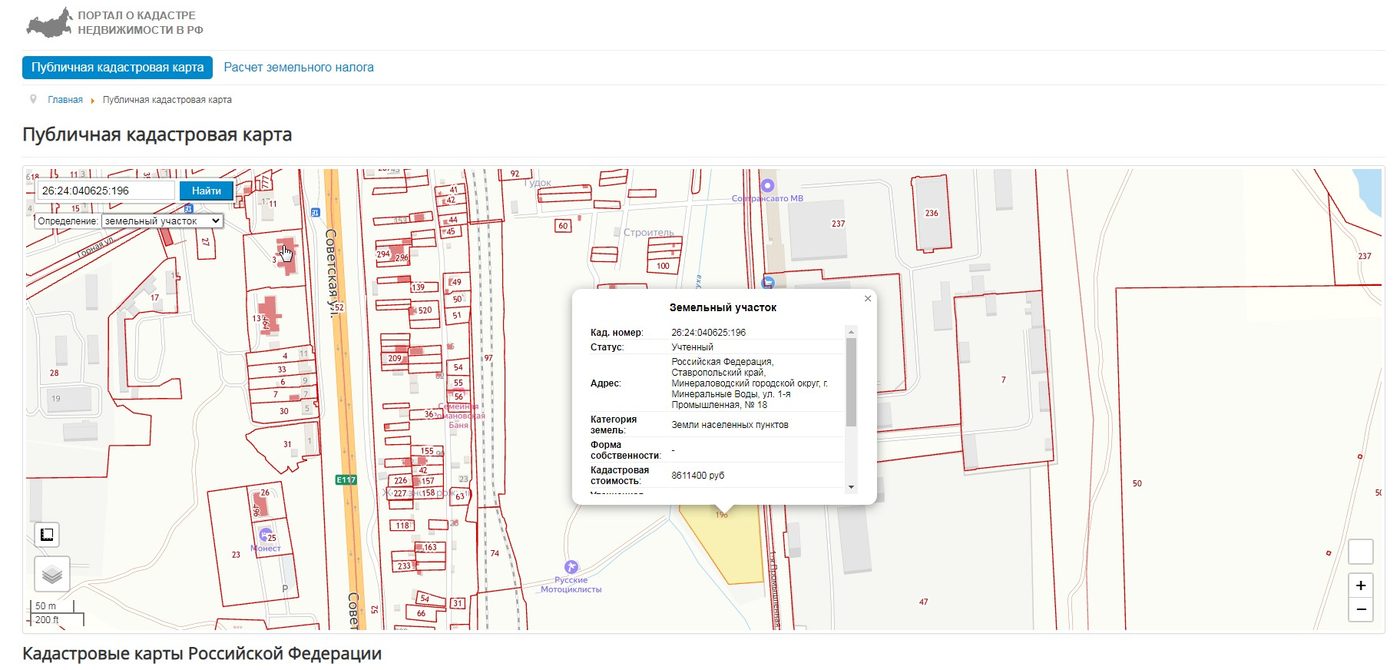Close the Земельный участок popup
The image size is (1400, 670).
click(867, 298)
